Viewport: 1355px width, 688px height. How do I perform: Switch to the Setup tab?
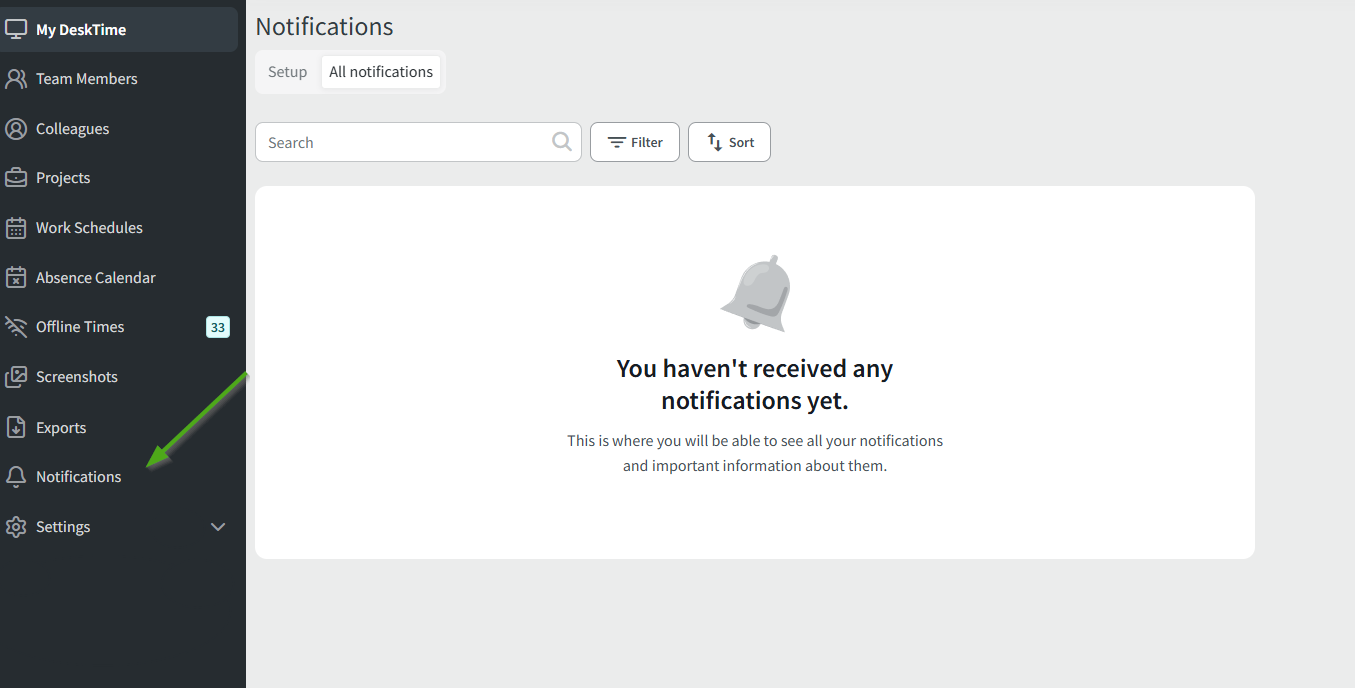[287, 72]
